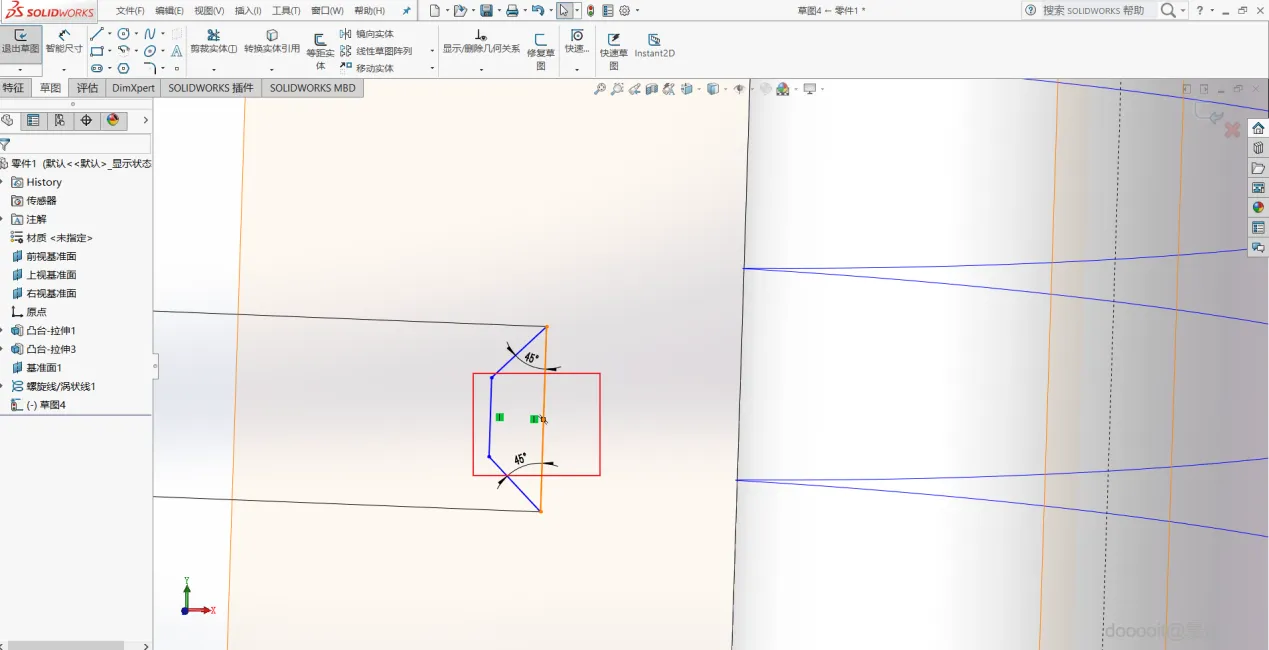The image size is (1269, 650).
Task: Open the DisplayManager appearance tab icon
Action: click(112, 120)
